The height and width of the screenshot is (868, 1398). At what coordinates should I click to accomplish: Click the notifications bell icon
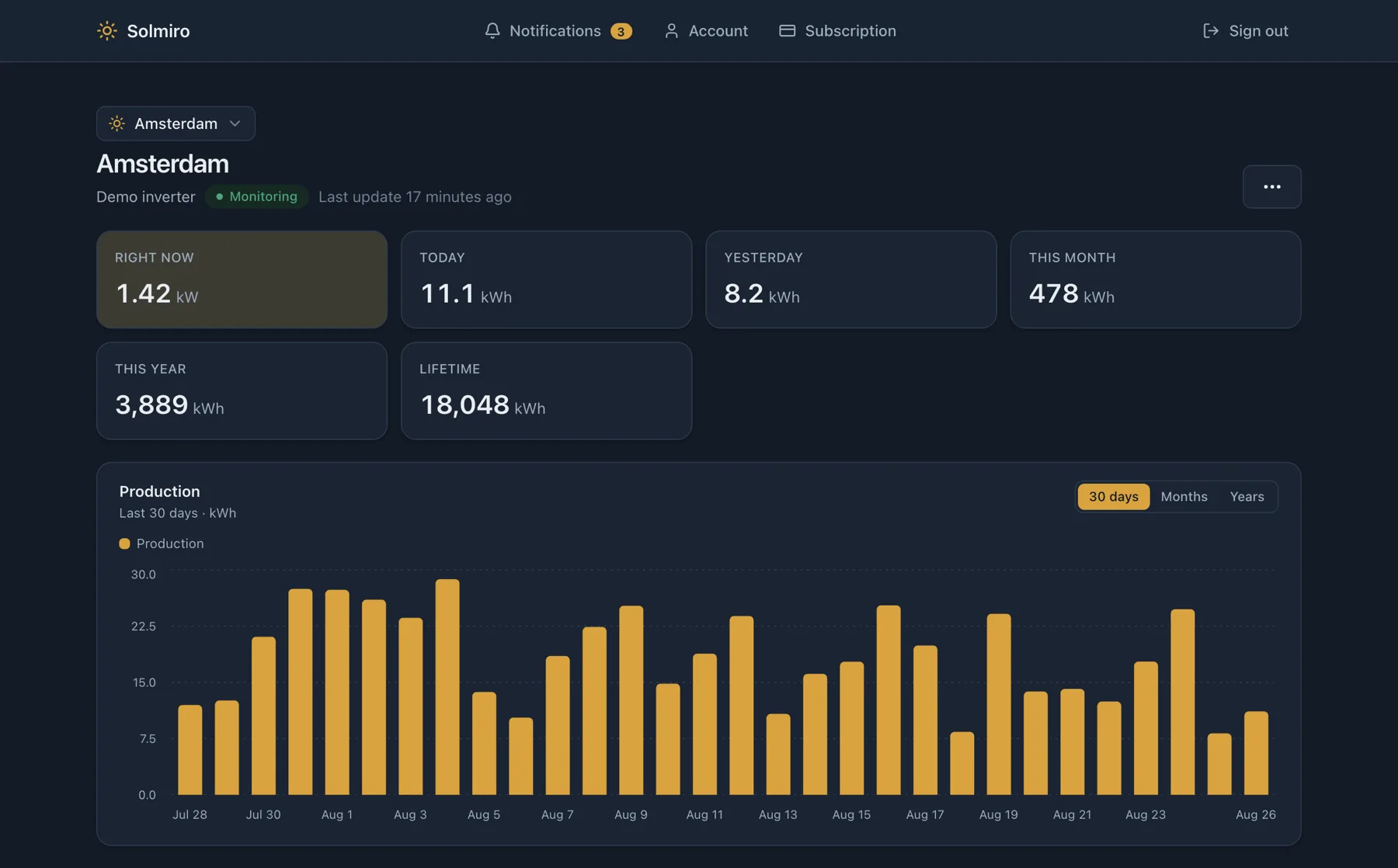pyautogui.click(x=492, y=30)
